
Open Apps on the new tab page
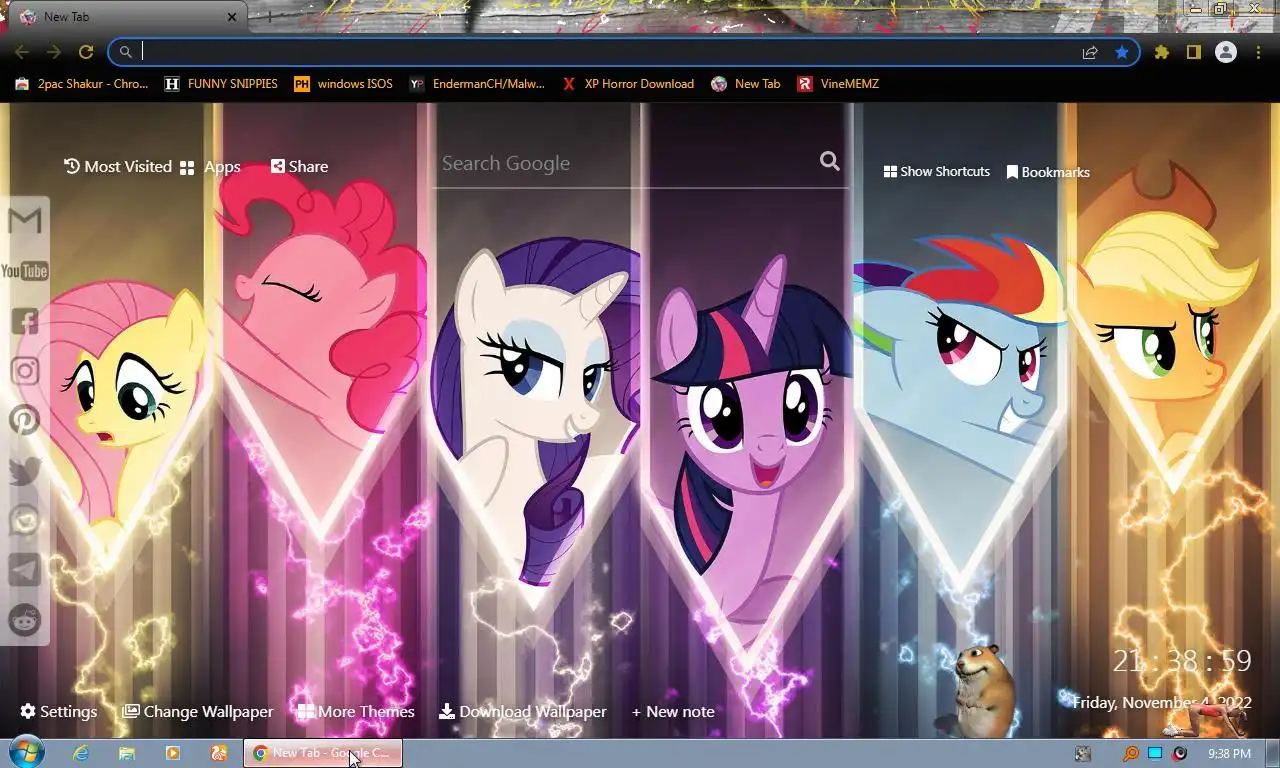[x=210, y=167]
